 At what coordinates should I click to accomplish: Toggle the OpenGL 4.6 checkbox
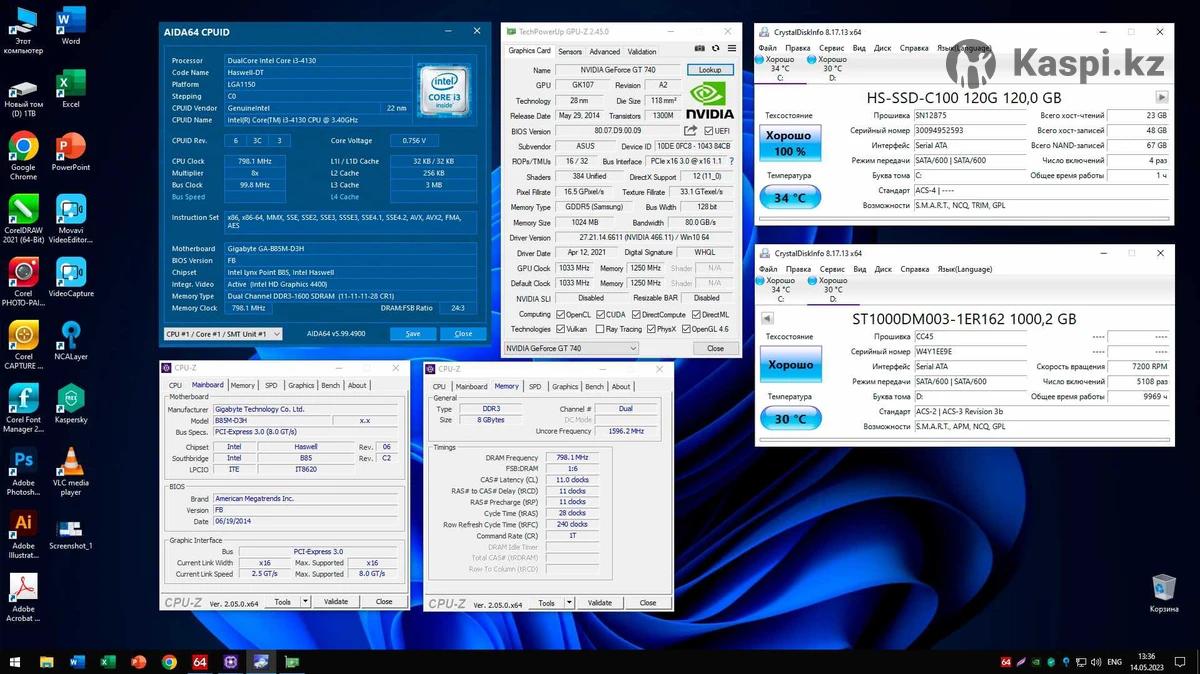tap(685, 329)
